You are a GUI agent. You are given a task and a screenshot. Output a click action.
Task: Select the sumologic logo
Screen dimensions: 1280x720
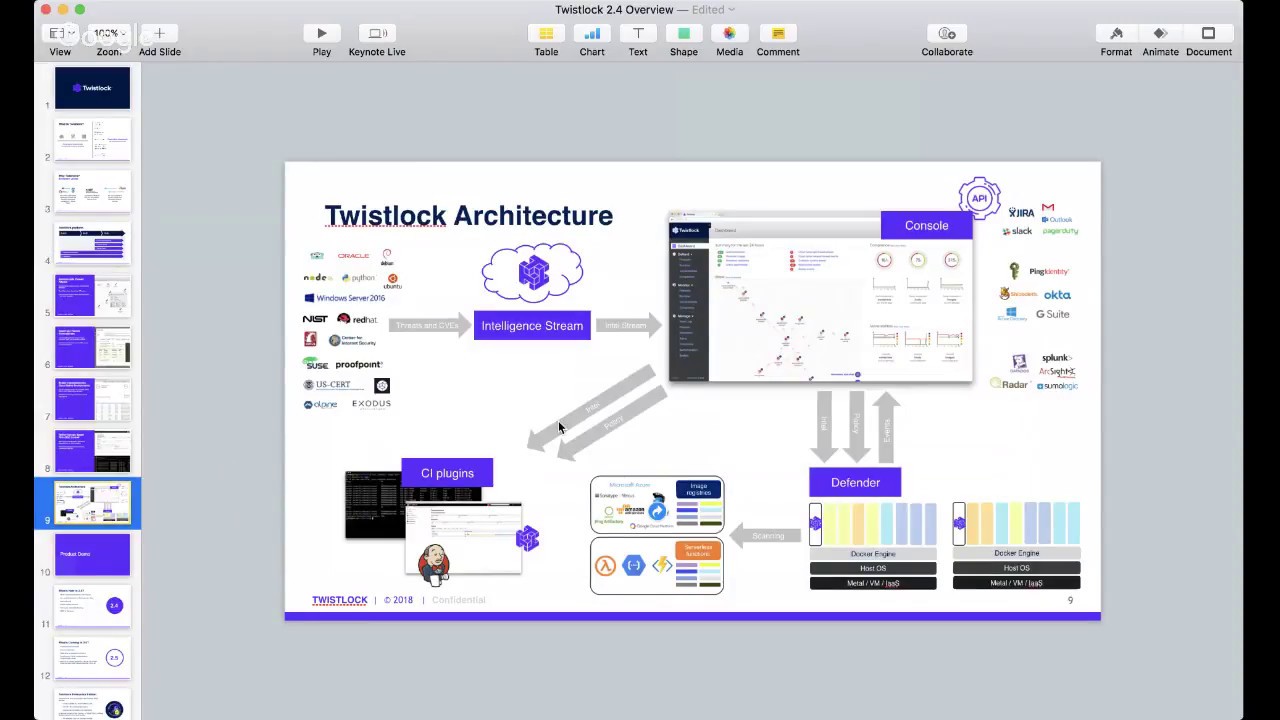coord(1057,386)
